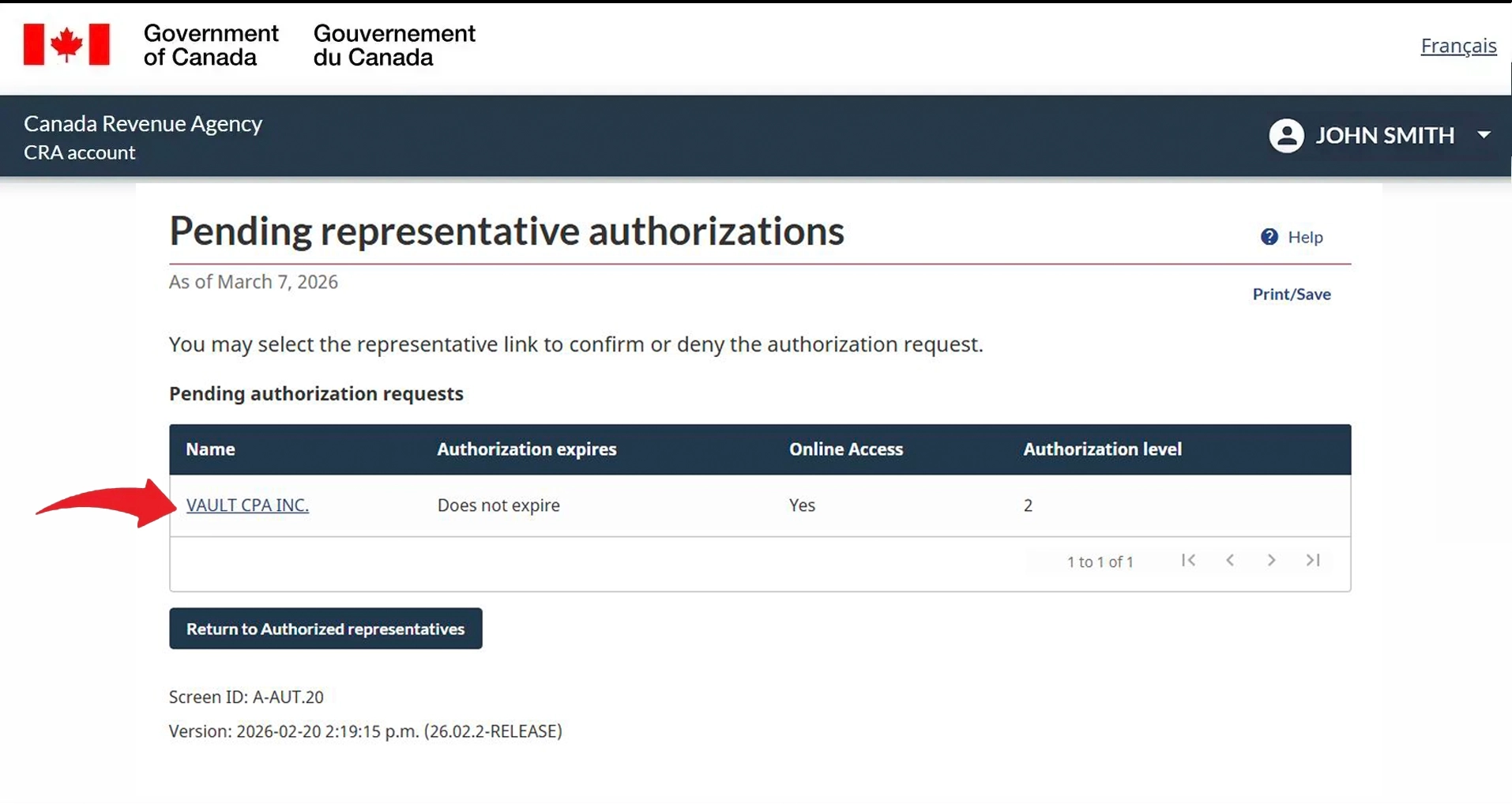
Task: Click the Government of Canada wordmark text
Action: (x=211, y=45)
